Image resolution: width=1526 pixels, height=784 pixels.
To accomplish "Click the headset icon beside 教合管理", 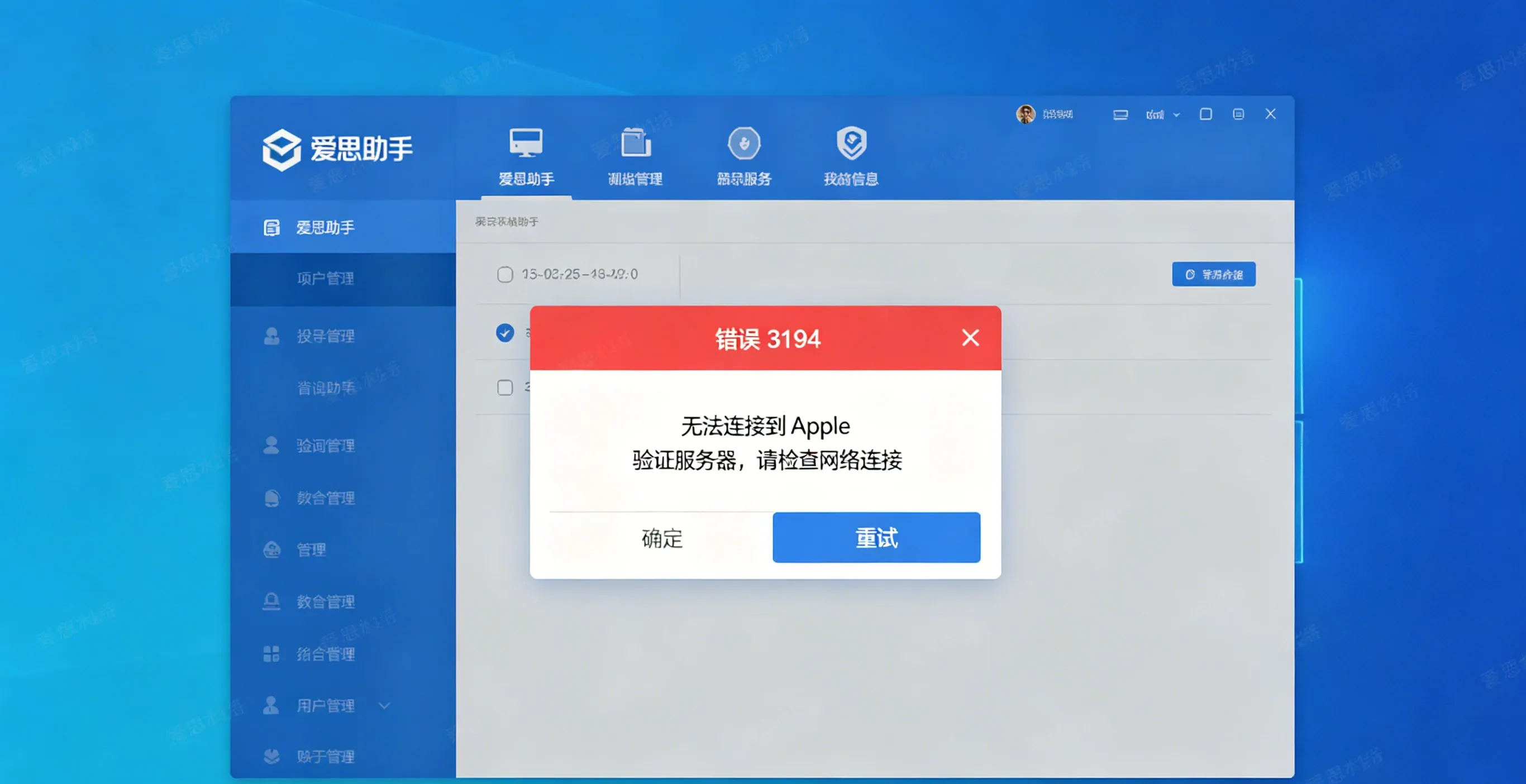I will tap(271, 498).
